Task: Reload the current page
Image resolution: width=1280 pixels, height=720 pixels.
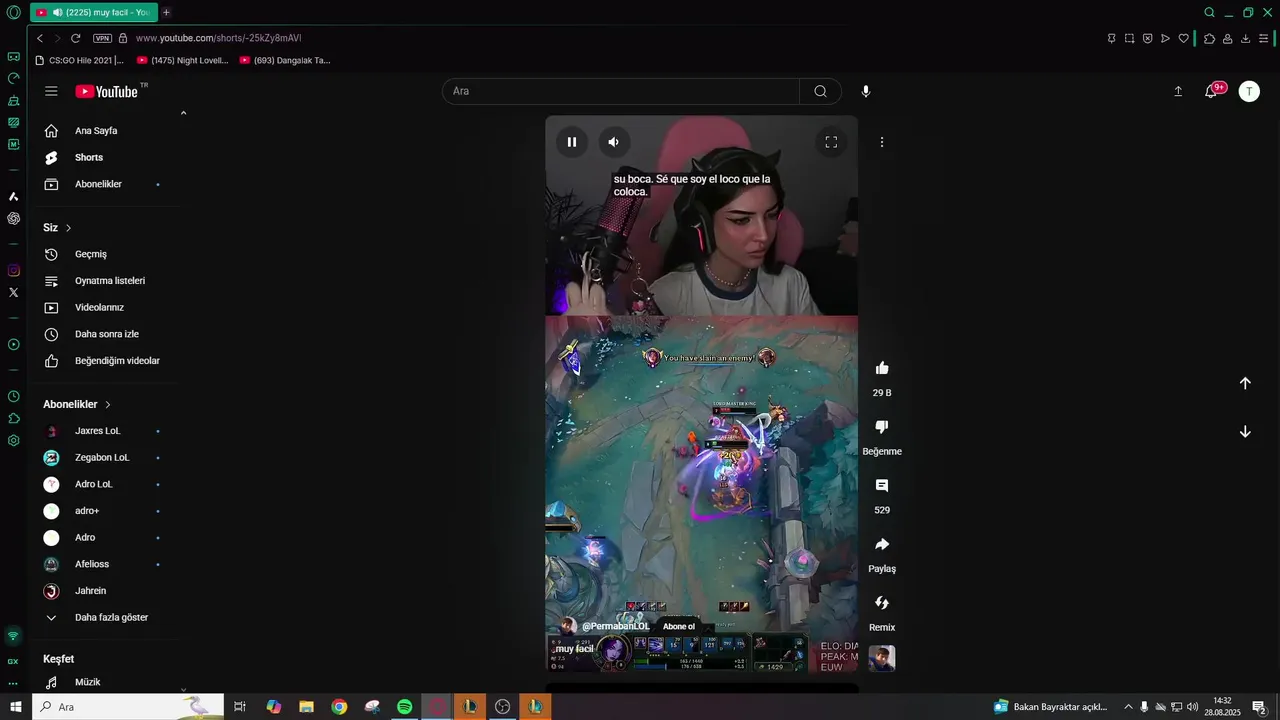Action: 75,38
